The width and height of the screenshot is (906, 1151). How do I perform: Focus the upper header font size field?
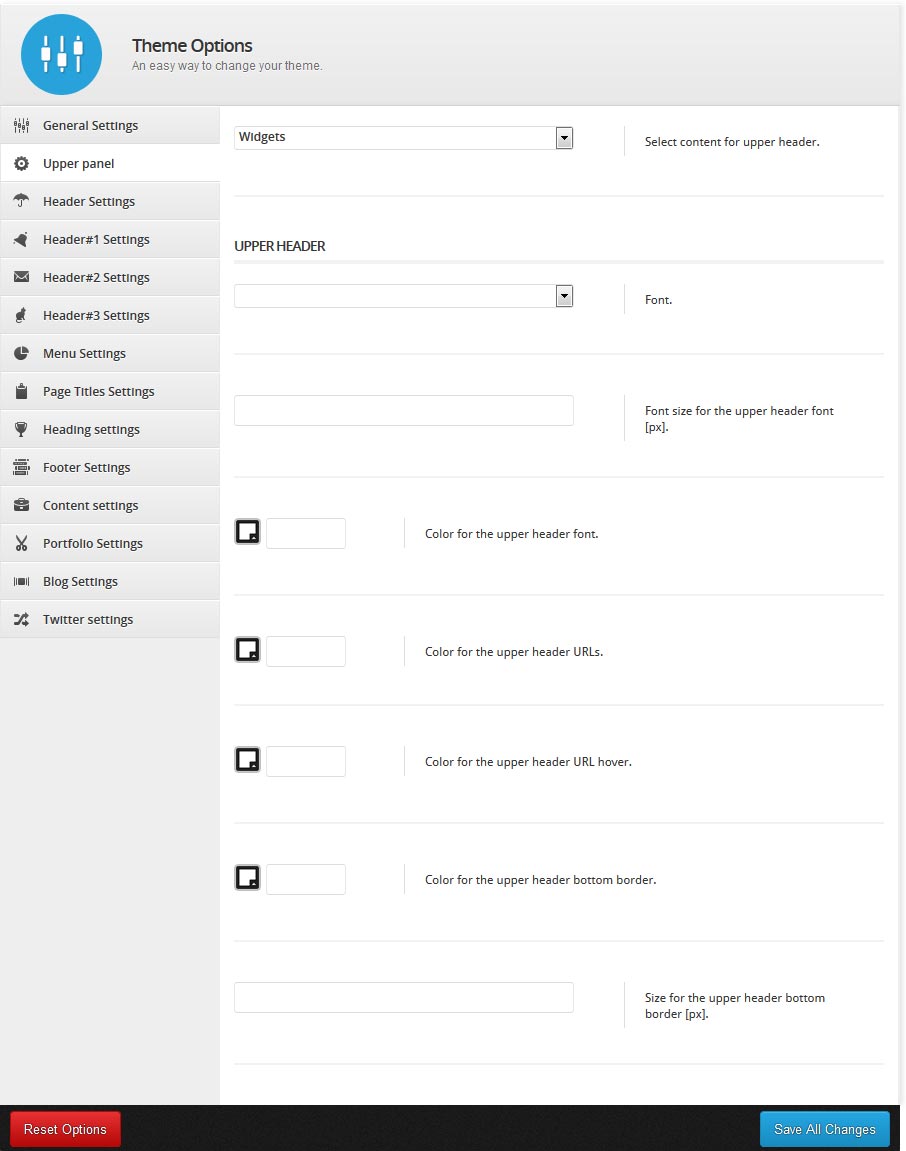403,410
